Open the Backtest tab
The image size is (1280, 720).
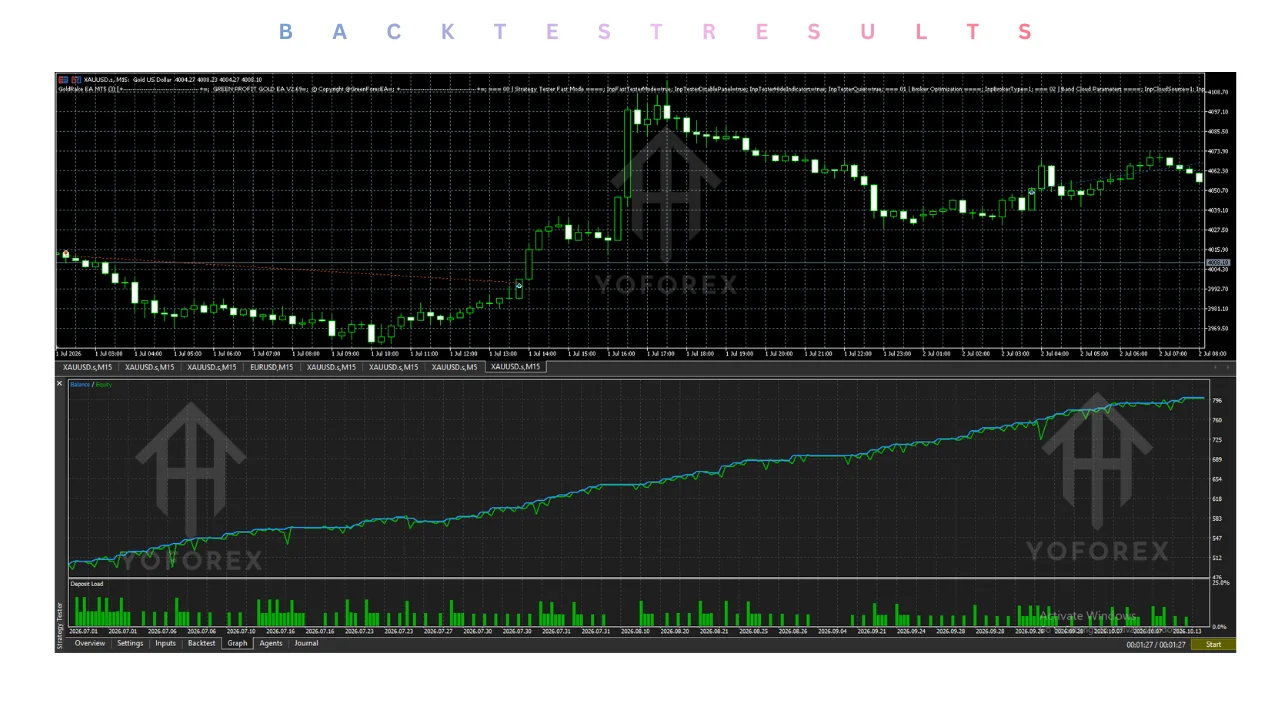202,644
